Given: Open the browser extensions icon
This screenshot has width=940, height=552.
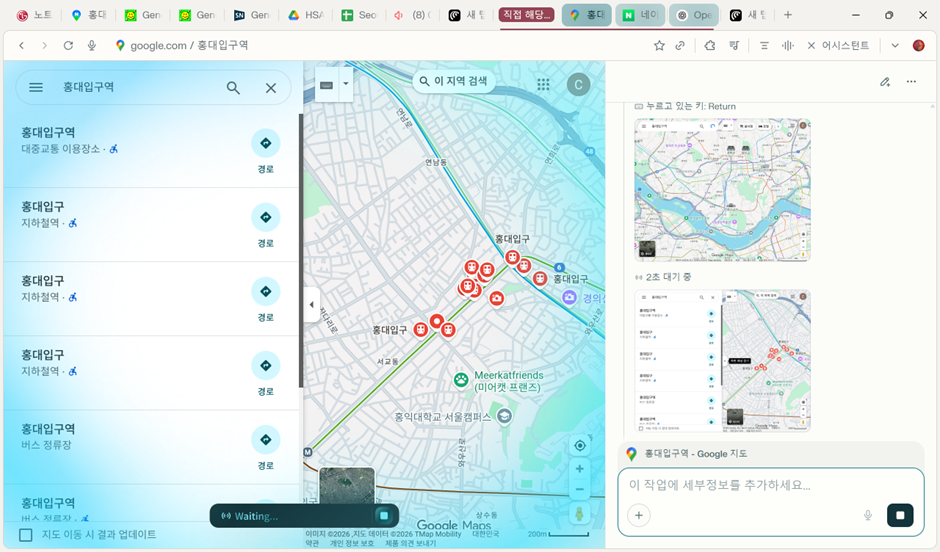Looking at the screenshot, I should pyautogui.click(x=710, y=46).
